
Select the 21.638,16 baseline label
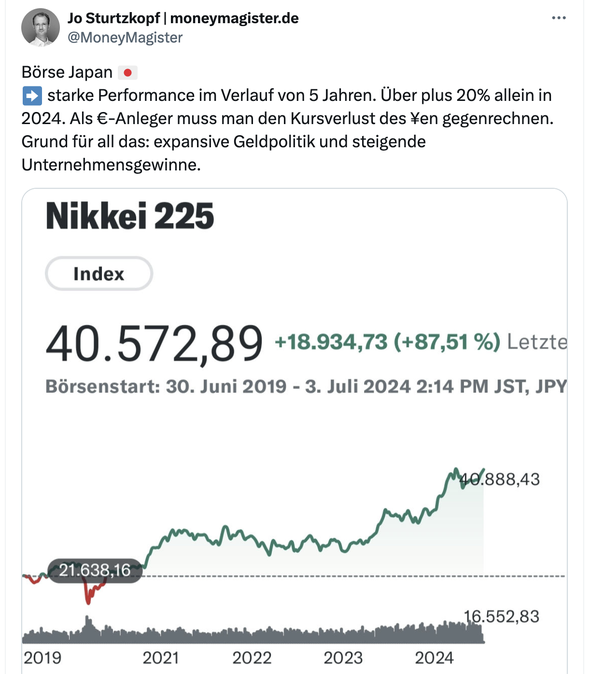(95, 570)
